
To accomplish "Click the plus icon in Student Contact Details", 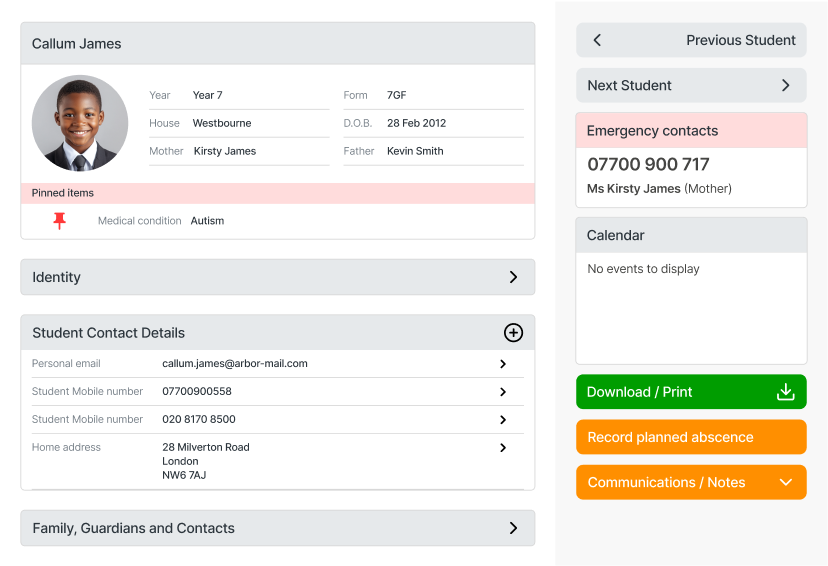I will click(513, 333).
